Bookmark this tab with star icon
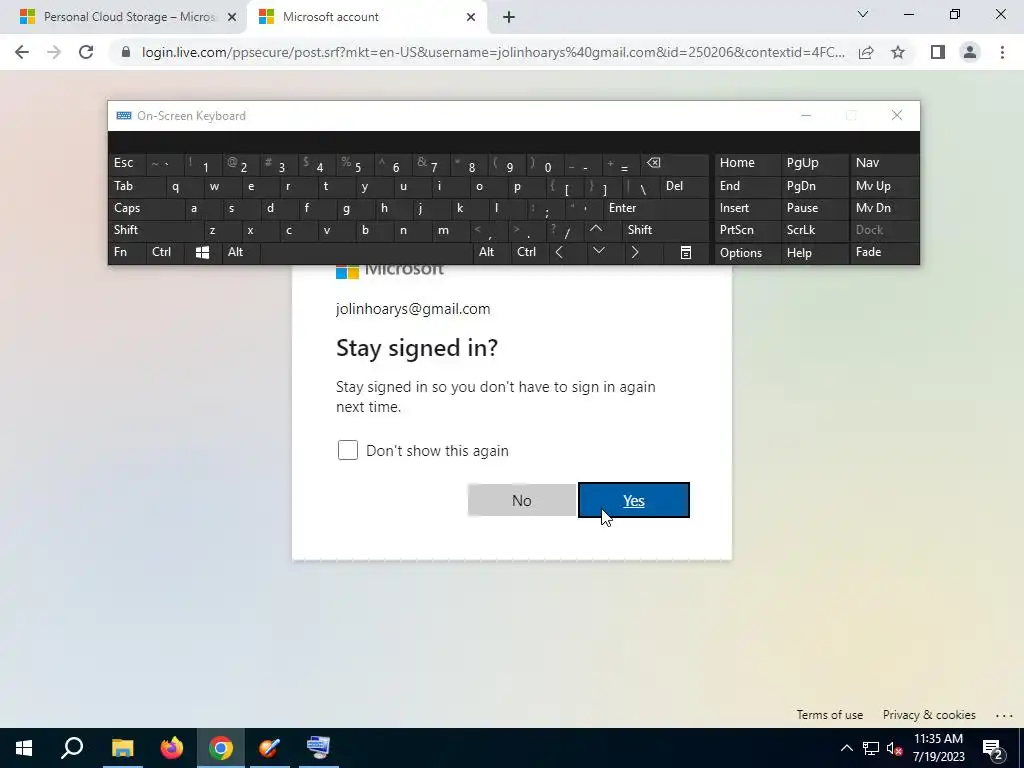Viewport: 1024px width, 768px height. (x=898, y=52)
